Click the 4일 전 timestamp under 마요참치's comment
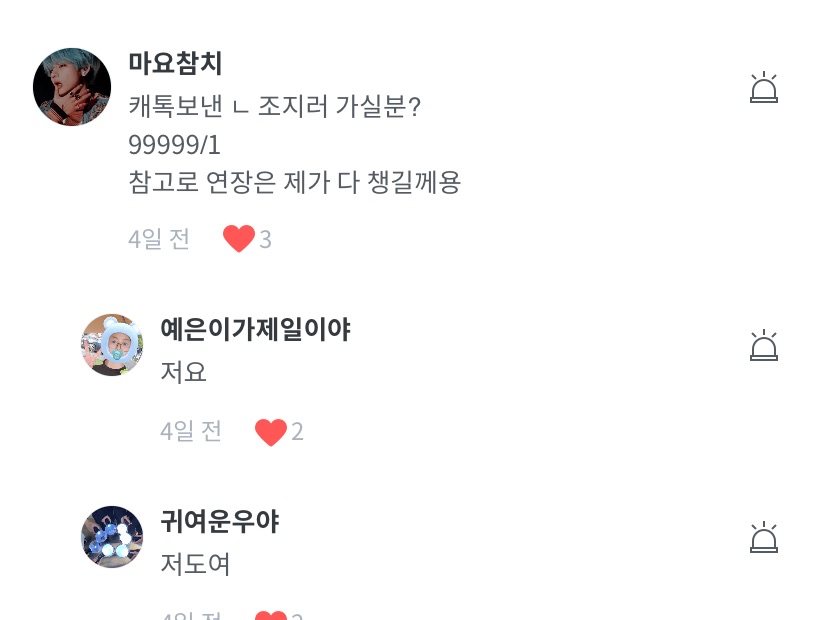 pyautogui.click(x=159, y=239)
